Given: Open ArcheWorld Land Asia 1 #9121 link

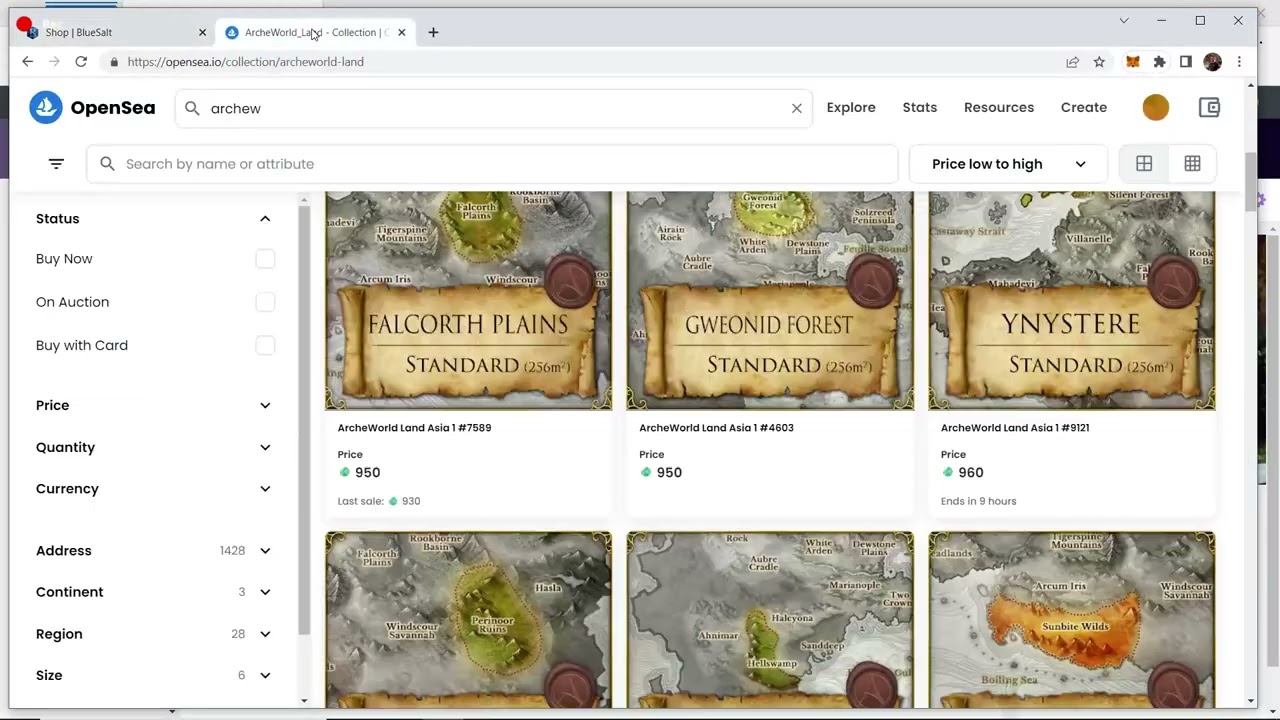Looking at the screenshot, I should click(x=1015, y=428).
